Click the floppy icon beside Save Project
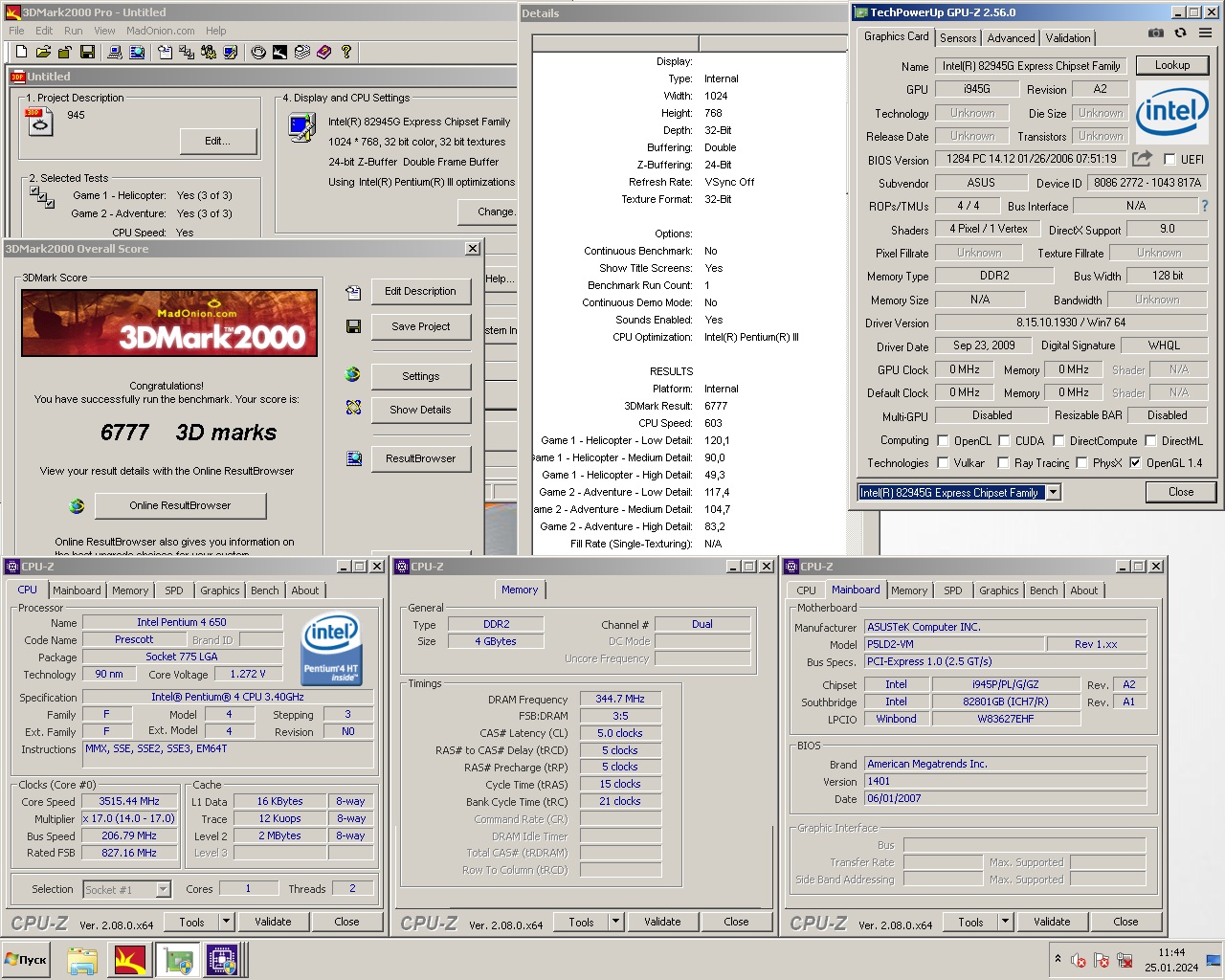Screen dimensions: 1225x980 353,326
